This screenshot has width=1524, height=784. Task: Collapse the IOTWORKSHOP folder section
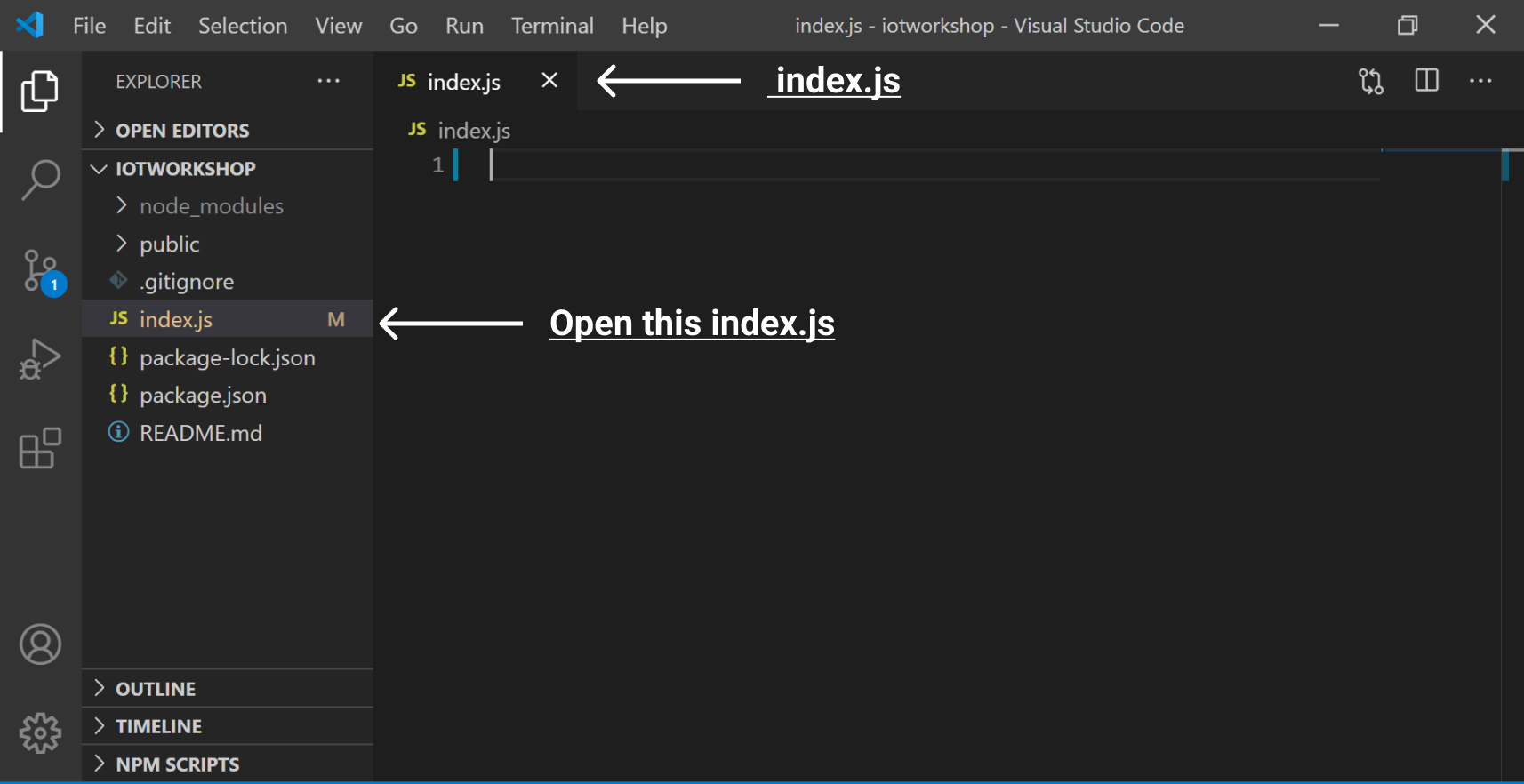pyautogui.click(x=228, y=168)
